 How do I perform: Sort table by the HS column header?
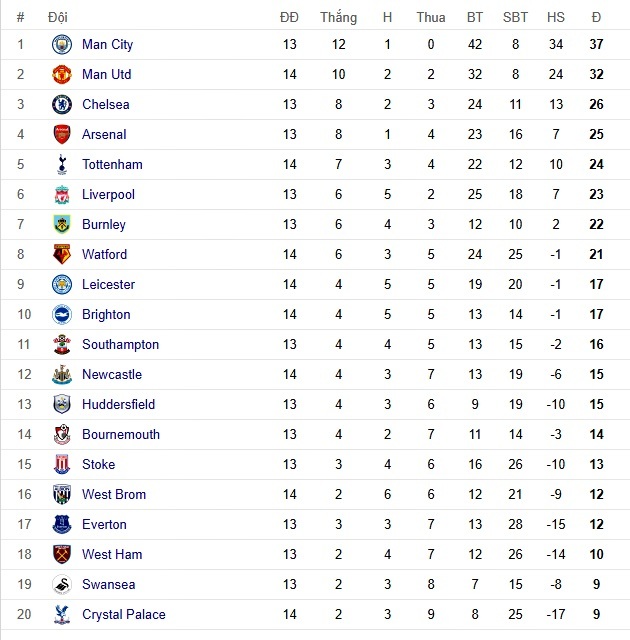pyautogui.click(x=555, y=18)
